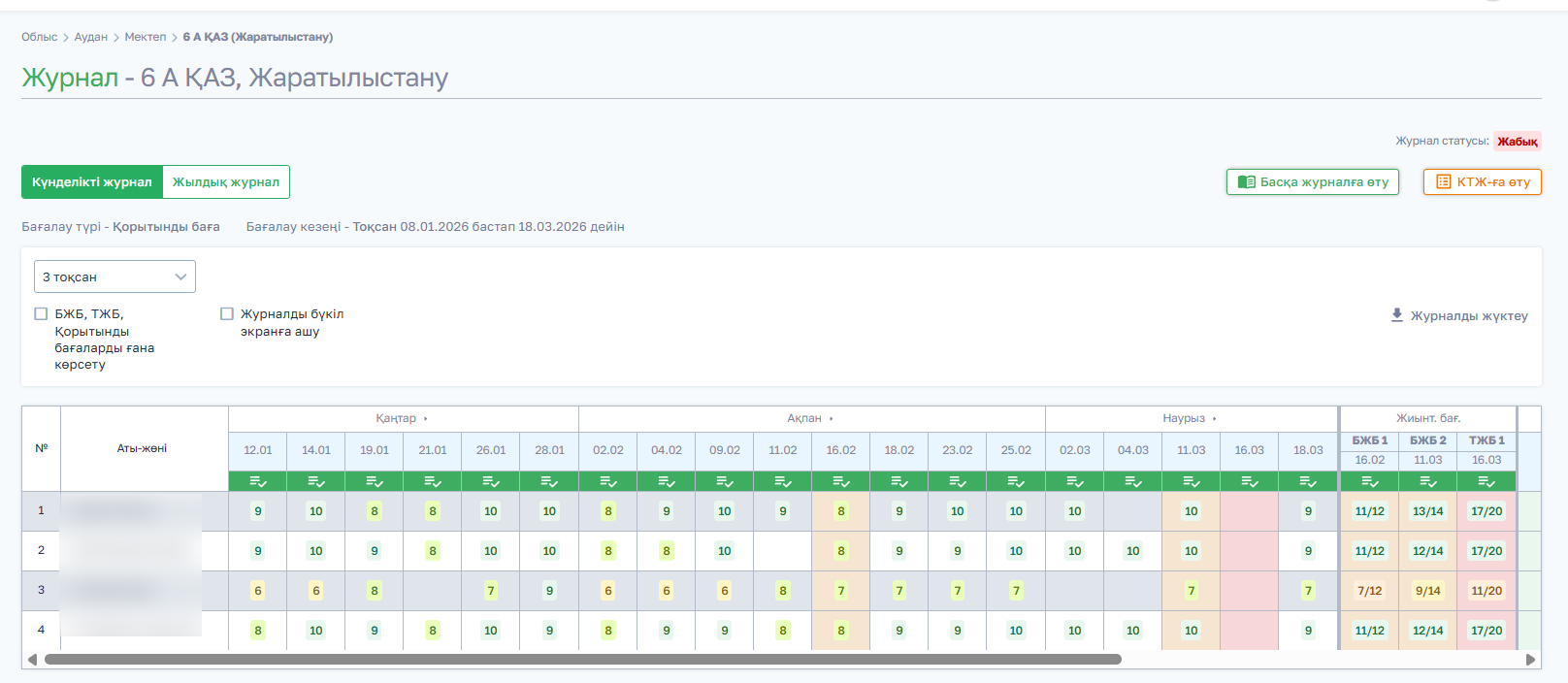The width and height of the screenshot is (1568, 683).
Task: Click the lesson checklist icon under 16.02
Action: pos(841,481)
